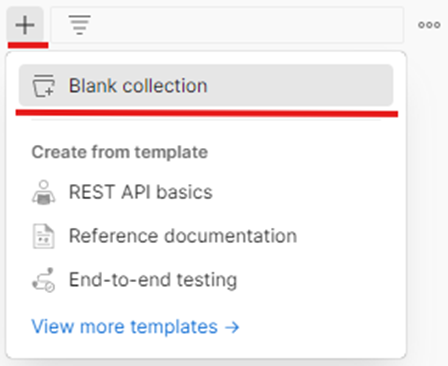
Task: Click the long red underline below Blank collection
Action: 207,113
